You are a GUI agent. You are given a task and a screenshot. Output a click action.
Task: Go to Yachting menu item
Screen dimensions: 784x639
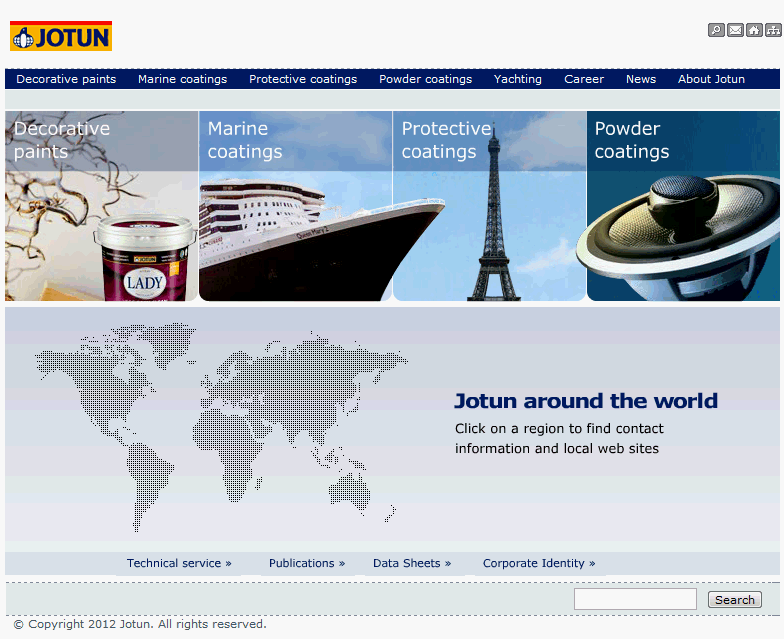click(x=518, y=79)
